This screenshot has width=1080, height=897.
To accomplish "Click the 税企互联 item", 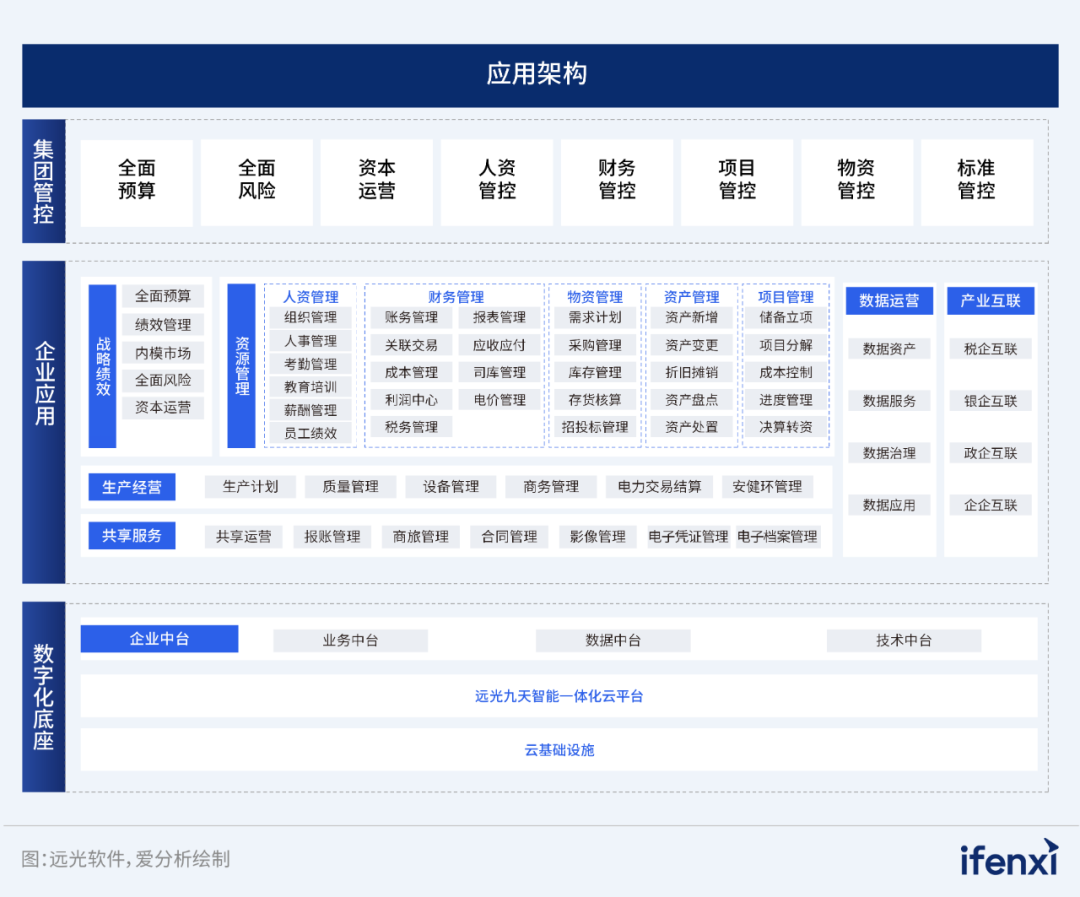I will tap(990, 349).
